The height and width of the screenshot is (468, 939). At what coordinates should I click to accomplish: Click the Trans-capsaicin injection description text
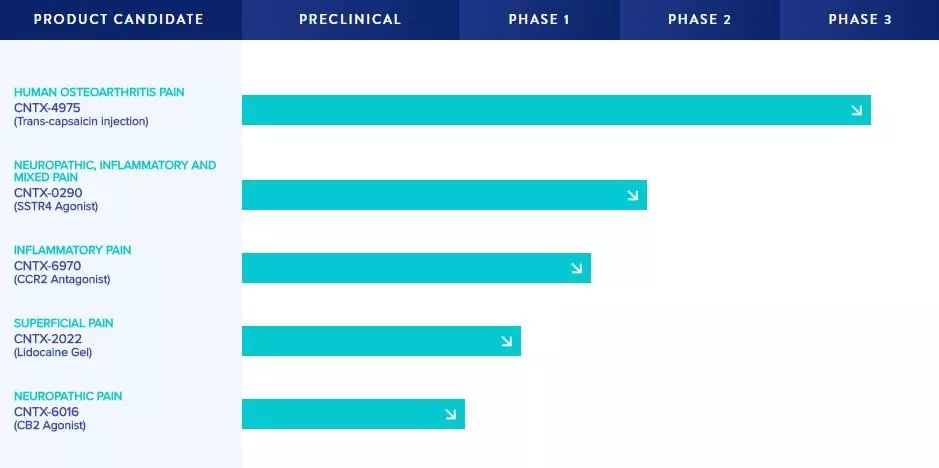click(x=81, y=121)
